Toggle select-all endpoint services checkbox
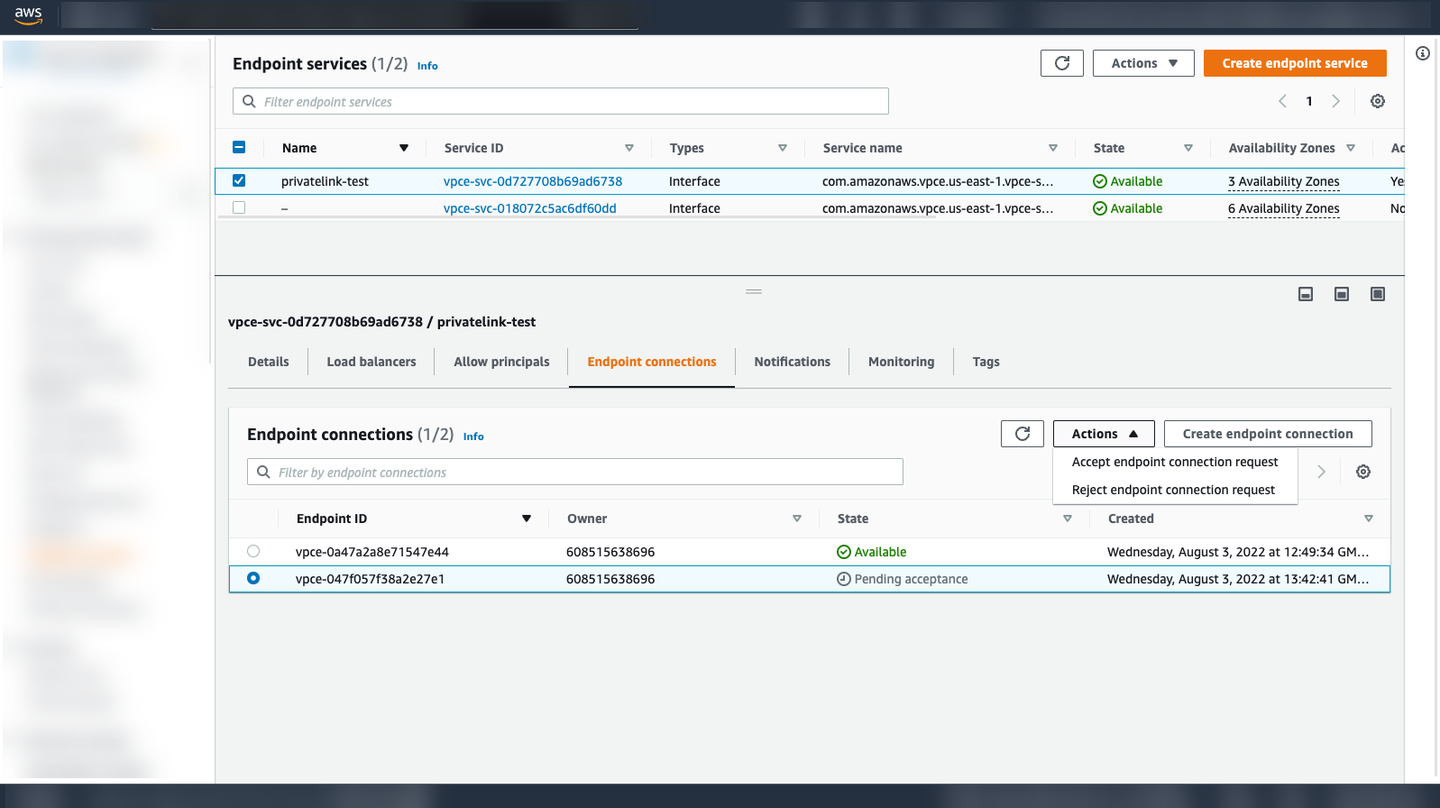1440x808 pixels. coord(239,147)
